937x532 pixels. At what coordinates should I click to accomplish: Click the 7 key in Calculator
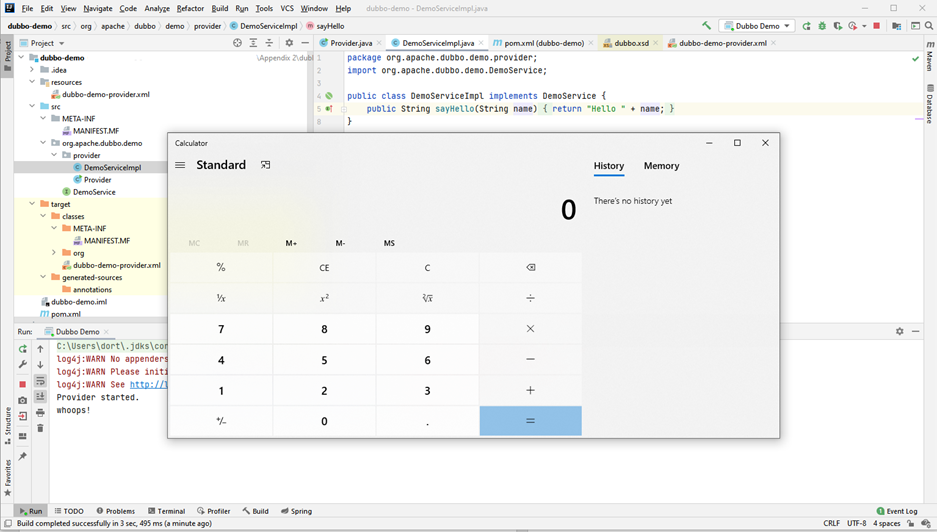221,329
